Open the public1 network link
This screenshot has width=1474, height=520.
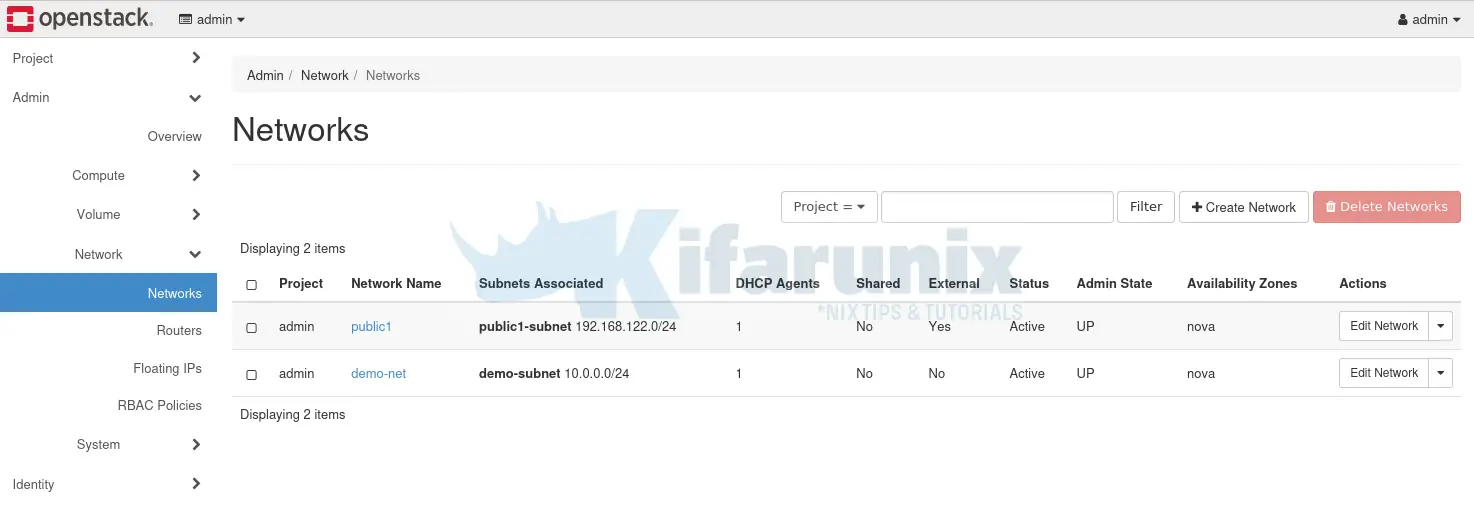coord(371,326)
